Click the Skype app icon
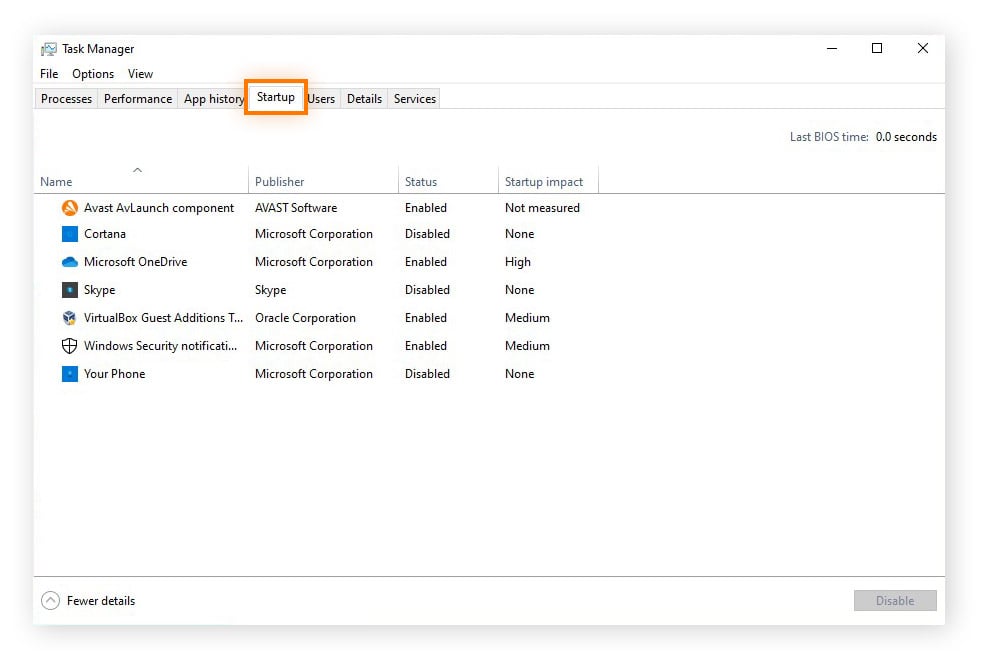This screenshot has height=662, width=981. point(69,290)
